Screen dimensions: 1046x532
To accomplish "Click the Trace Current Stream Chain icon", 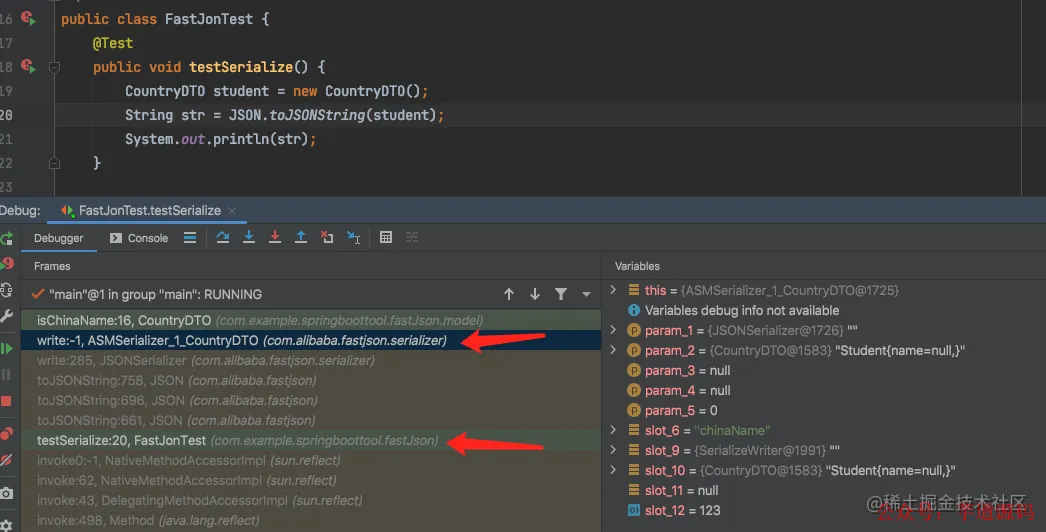I will [412, 237].
